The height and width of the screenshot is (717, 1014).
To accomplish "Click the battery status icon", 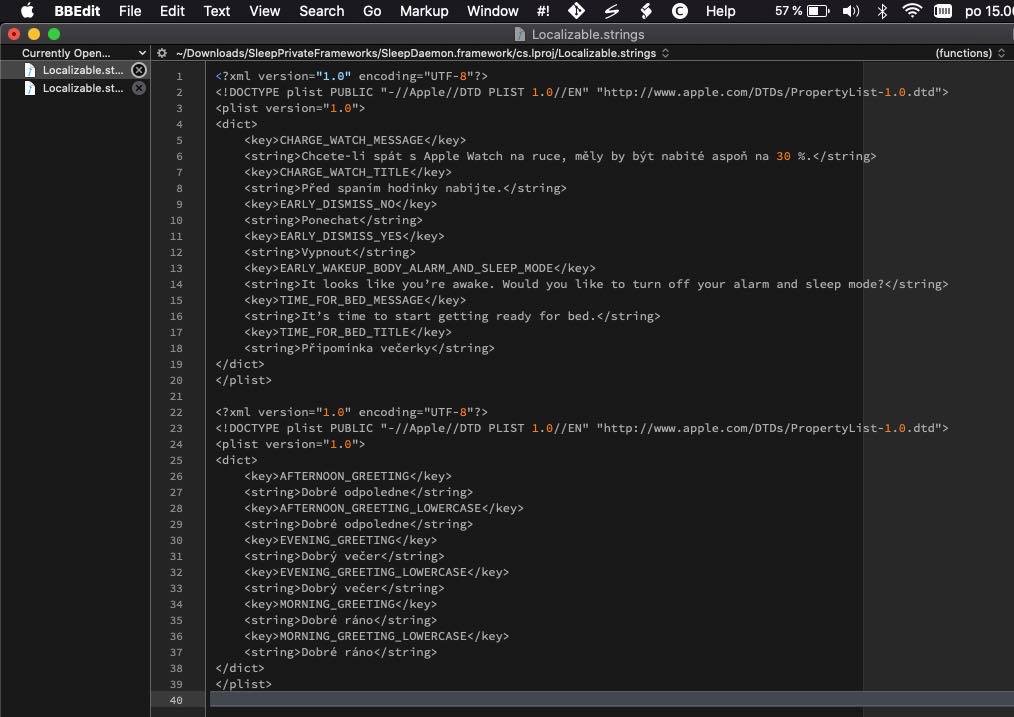I will coord(818,11).
